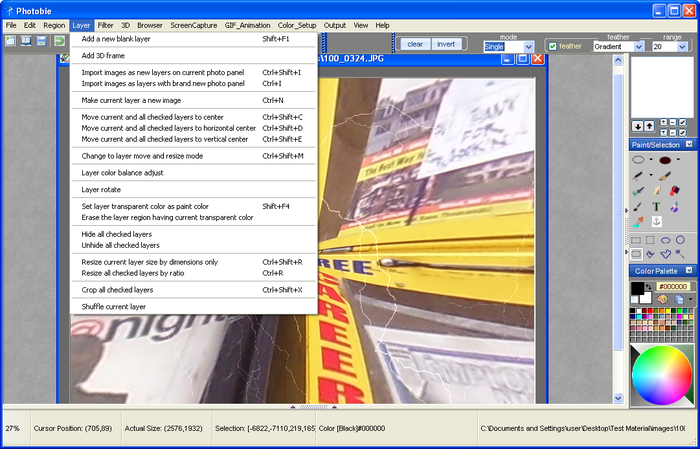Open the painter's palette color editor icon
700x449 pixels.
point(662,299)
